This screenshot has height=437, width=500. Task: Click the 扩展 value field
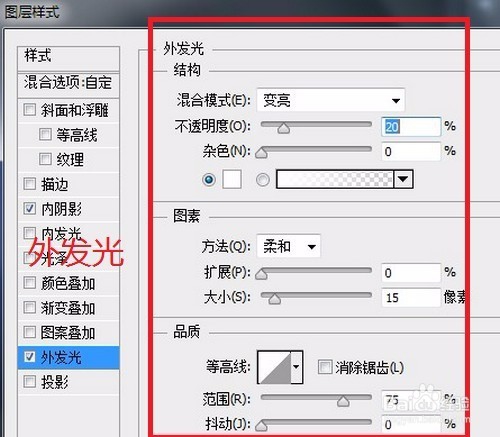pos(411,273)
